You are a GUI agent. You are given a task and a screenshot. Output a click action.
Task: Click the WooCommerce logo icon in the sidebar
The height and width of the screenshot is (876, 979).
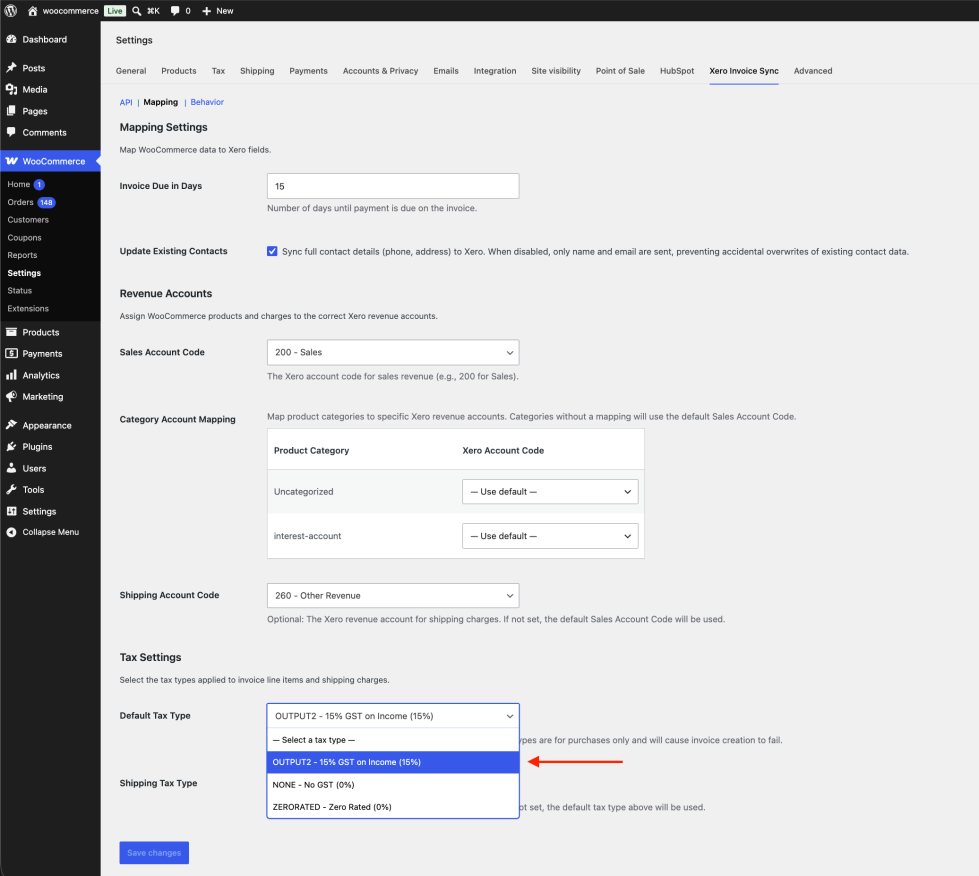11,161
